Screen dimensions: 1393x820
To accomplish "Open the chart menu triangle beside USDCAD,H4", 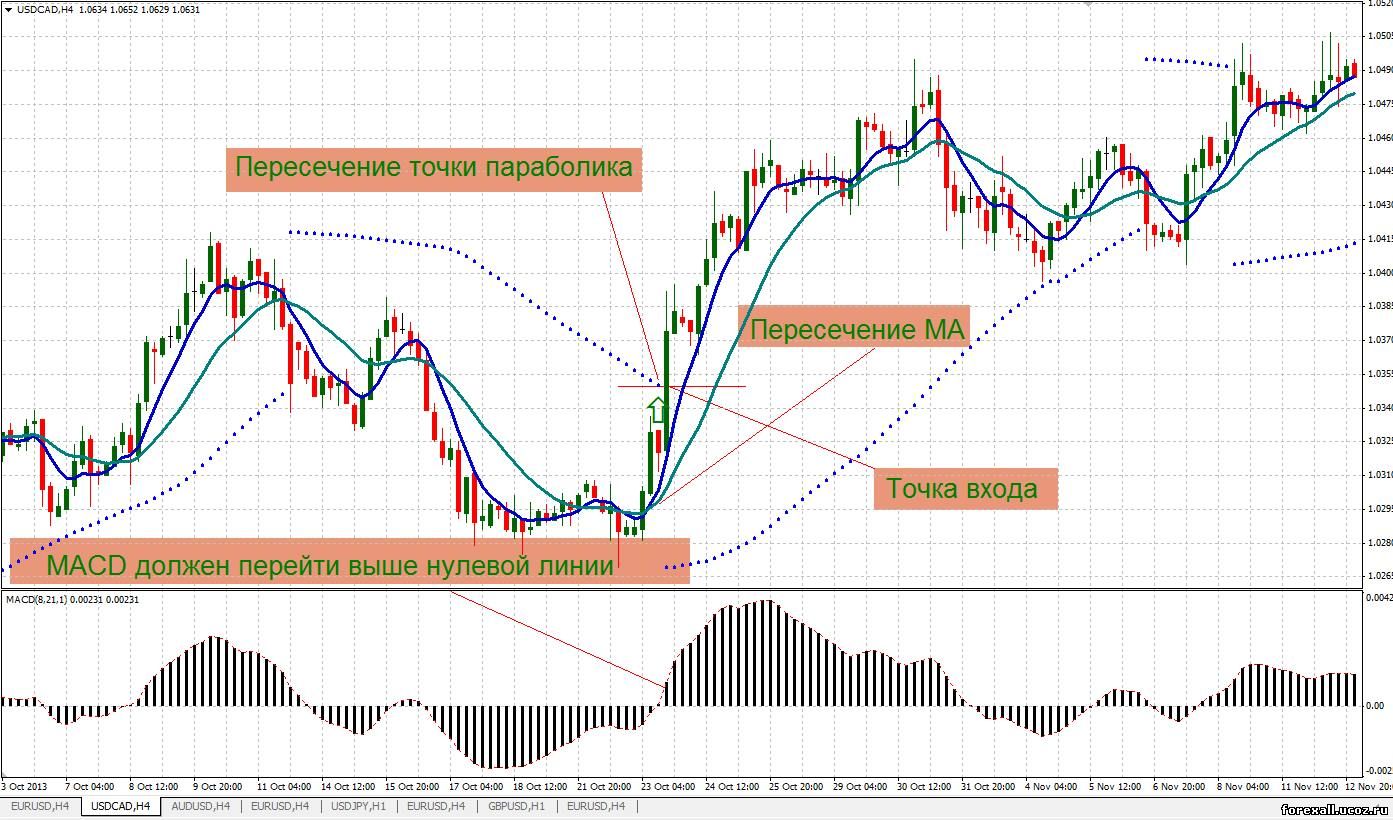I will [7, 10].
